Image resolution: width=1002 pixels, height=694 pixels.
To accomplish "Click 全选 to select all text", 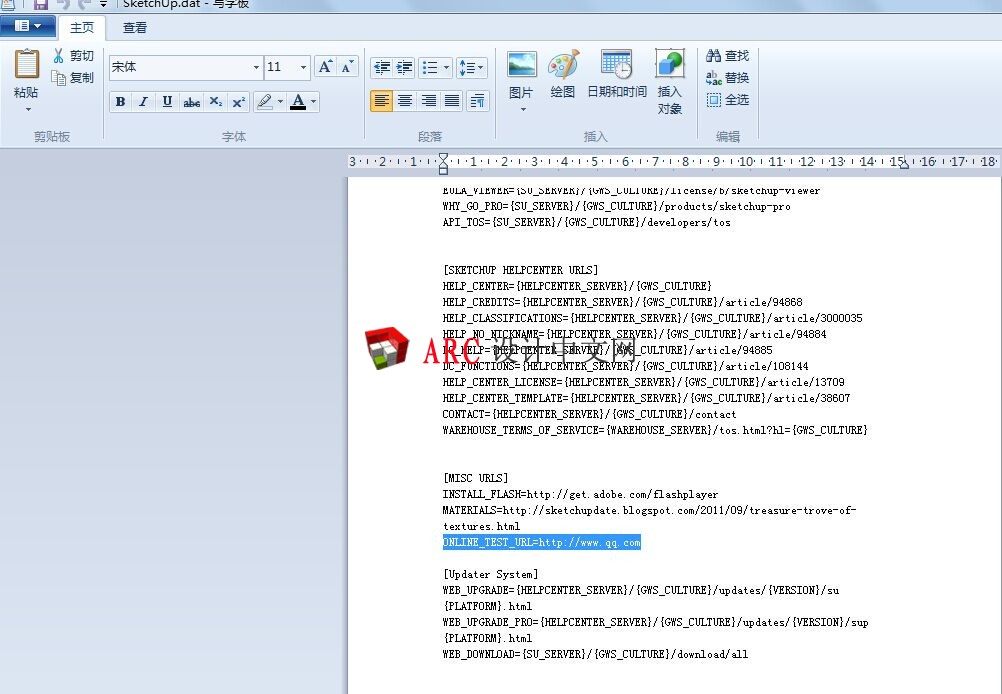I will [727, 100].
